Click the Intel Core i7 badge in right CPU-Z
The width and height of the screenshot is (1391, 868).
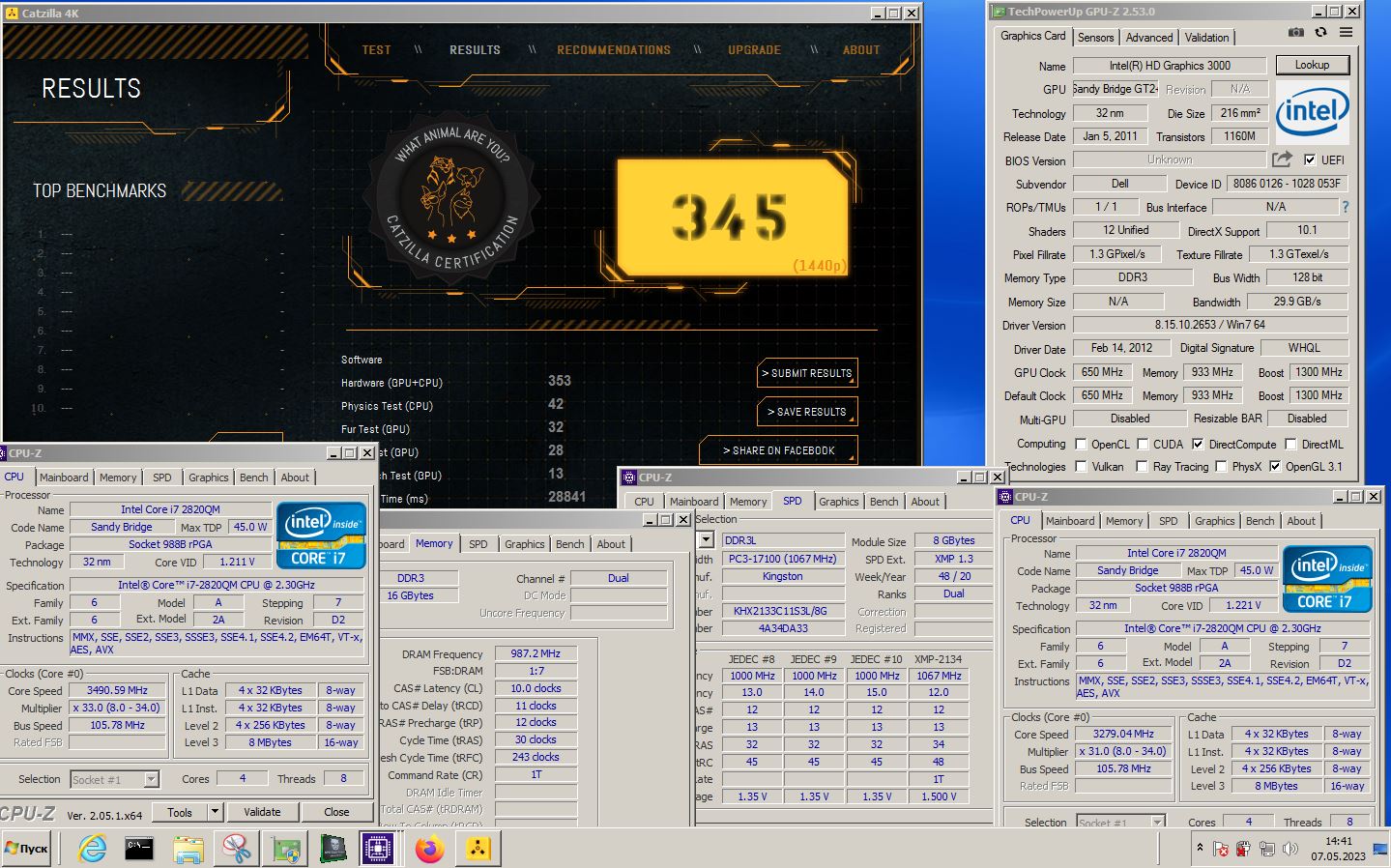click(1327, 579)
